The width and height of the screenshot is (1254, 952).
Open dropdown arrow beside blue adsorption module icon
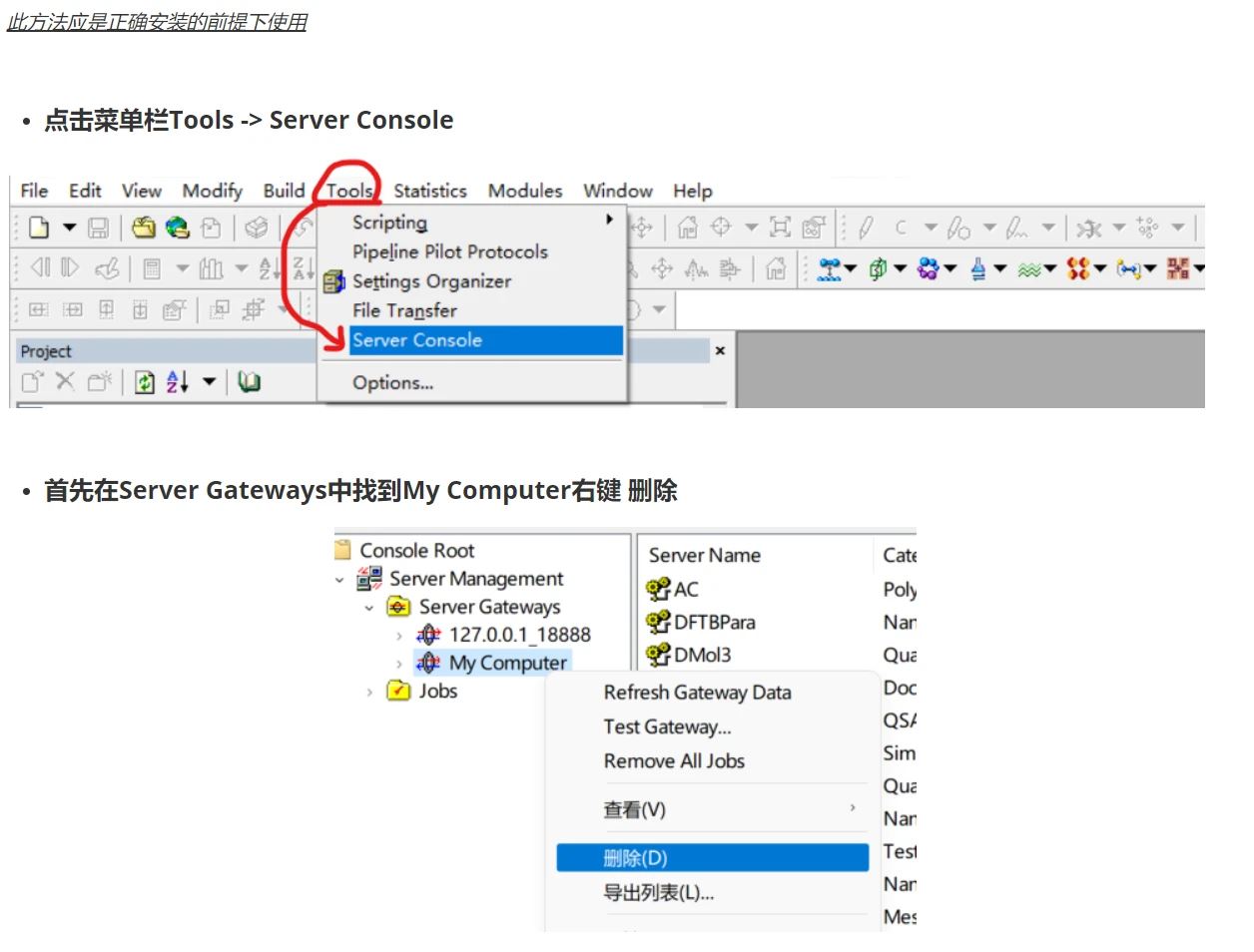[x=851, y=268]
